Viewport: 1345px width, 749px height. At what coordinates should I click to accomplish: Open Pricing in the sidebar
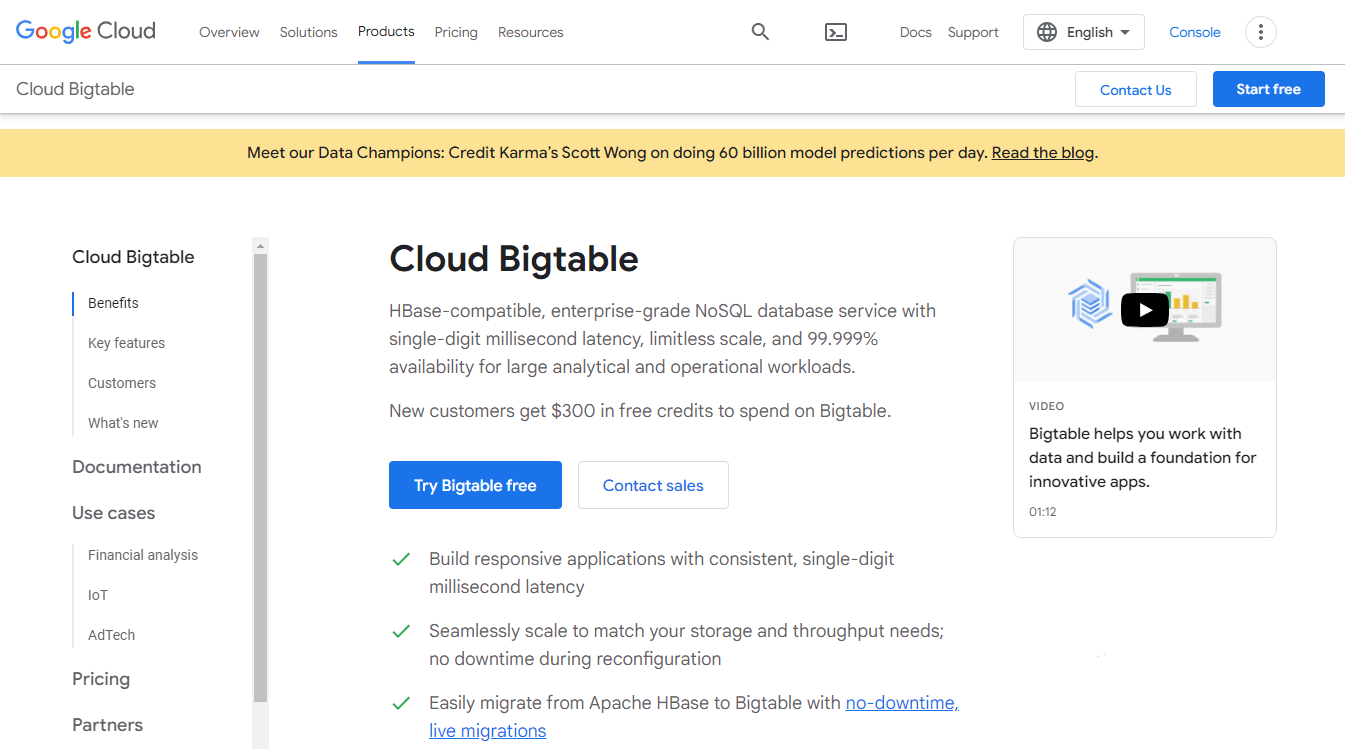[101, 679]
